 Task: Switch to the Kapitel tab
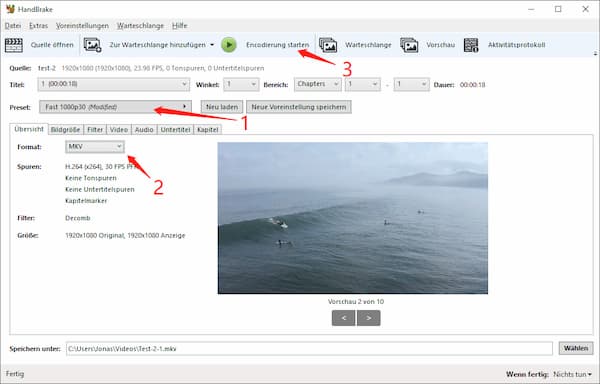[208, 130]
